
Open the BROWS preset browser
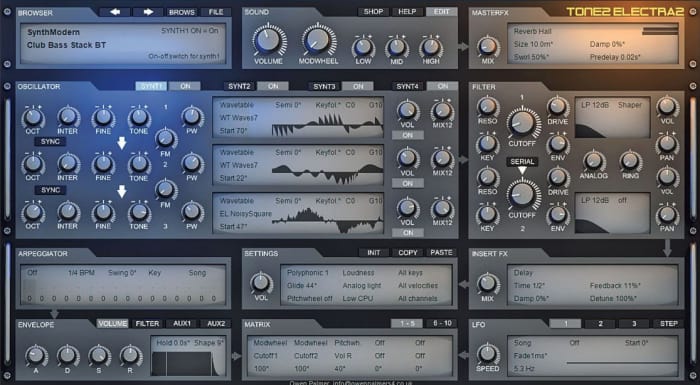point(182,12)
